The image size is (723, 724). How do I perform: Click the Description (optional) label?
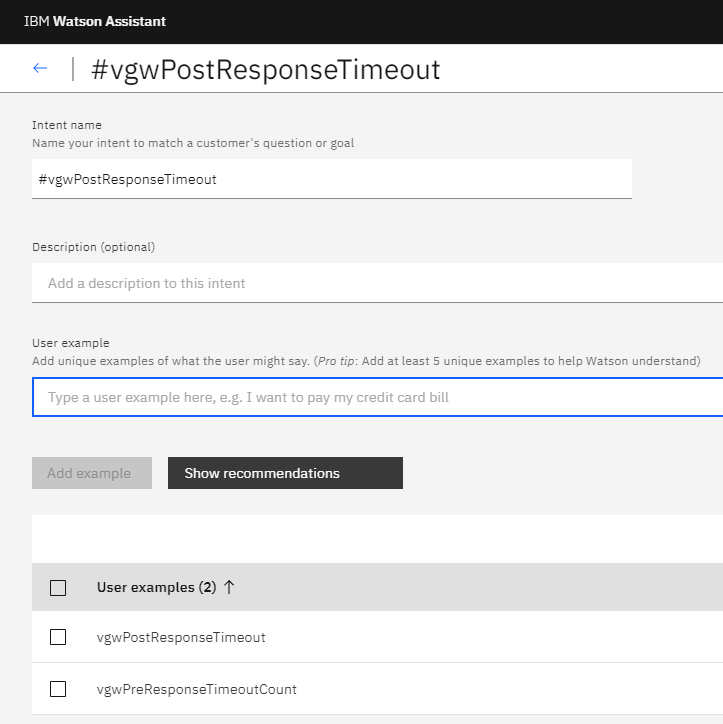94,247
